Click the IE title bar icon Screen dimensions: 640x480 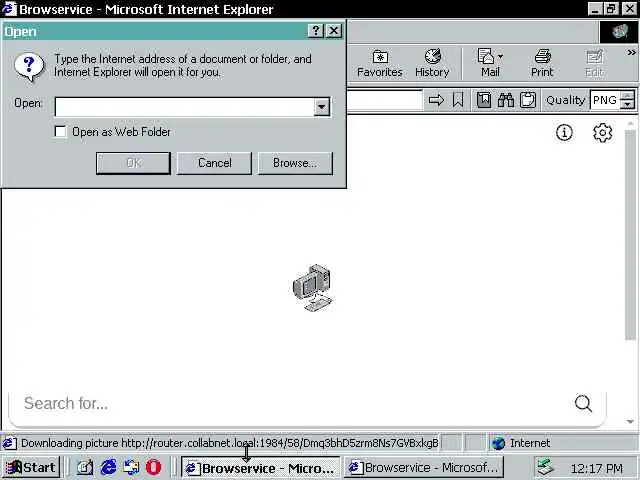click(9, 9)
